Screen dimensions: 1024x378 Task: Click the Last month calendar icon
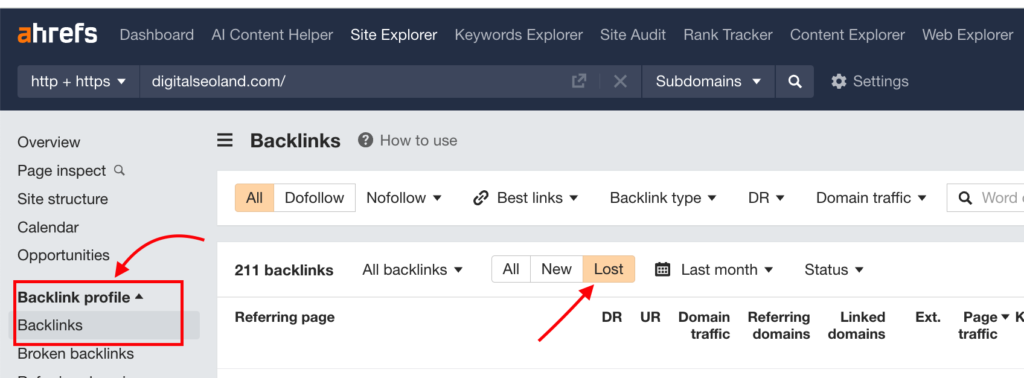pyautogui.click(x=663, y=270)
